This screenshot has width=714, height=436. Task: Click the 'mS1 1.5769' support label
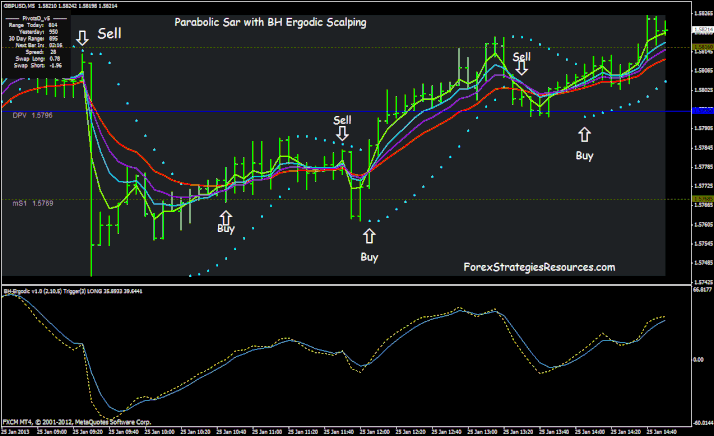coord(33,203)
